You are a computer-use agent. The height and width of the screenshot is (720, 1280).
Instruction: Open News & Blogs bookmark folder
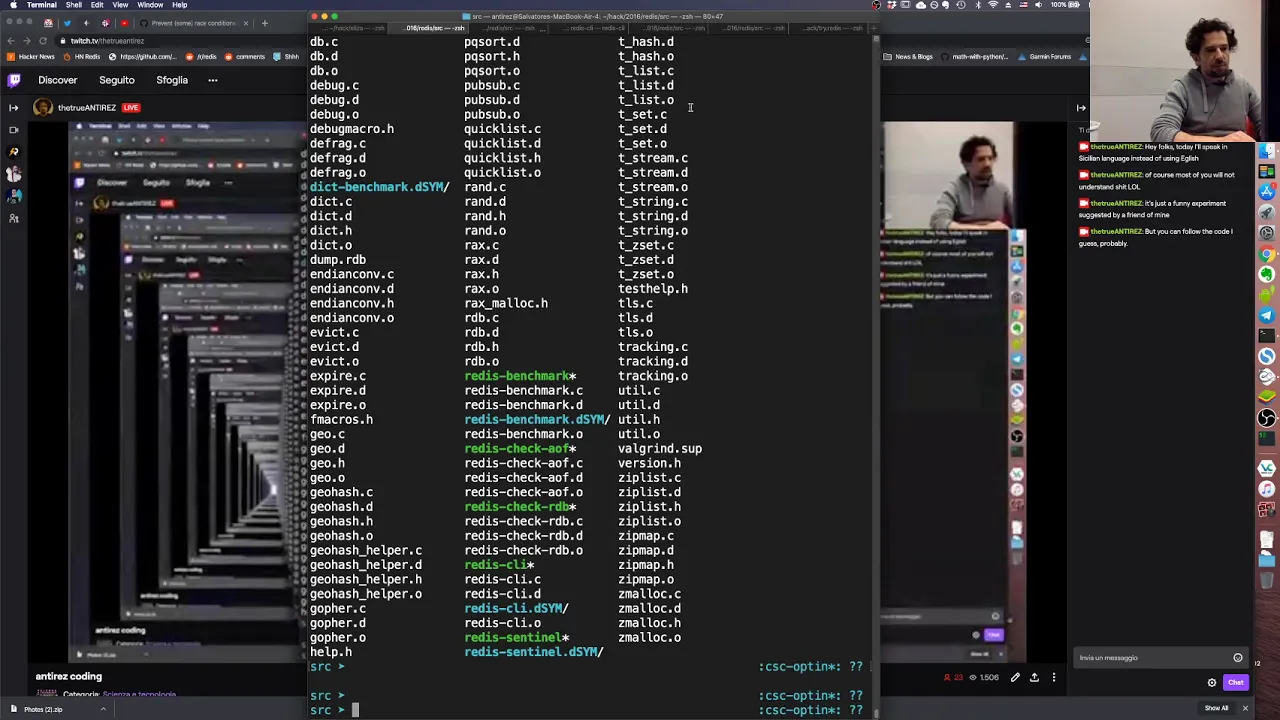point(909,57)
